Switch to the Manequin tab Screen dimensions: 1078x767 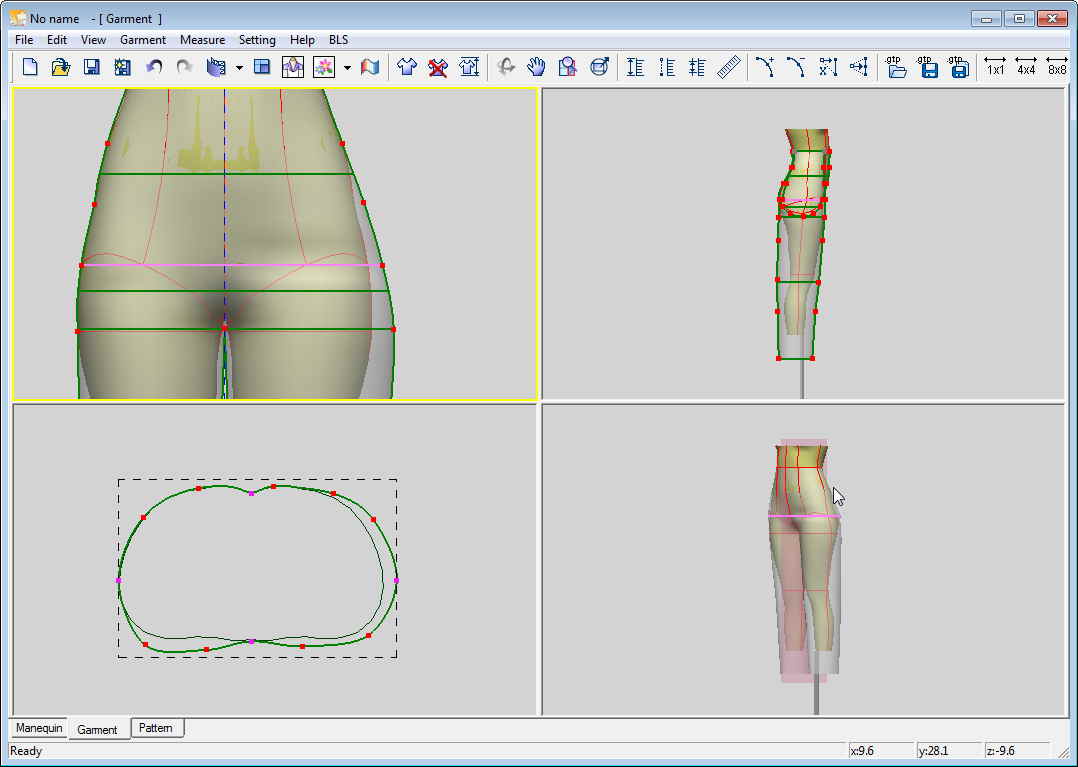[x=39, y=728]
